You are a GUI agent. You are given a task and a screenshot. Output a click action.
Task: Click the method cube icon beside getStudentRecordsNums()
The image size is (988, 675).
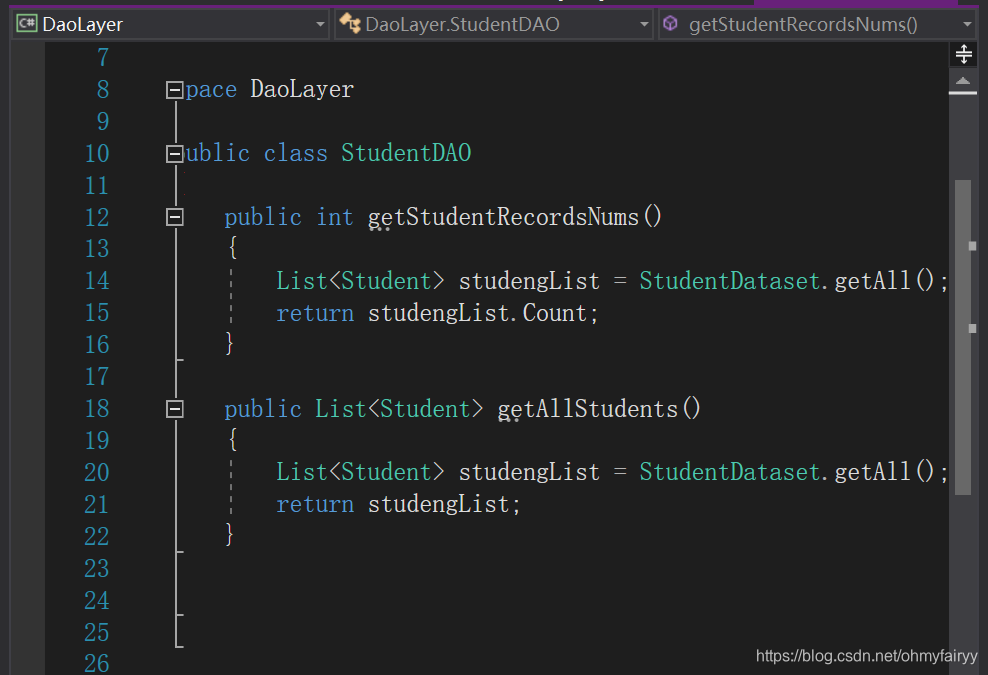(670, 24)
